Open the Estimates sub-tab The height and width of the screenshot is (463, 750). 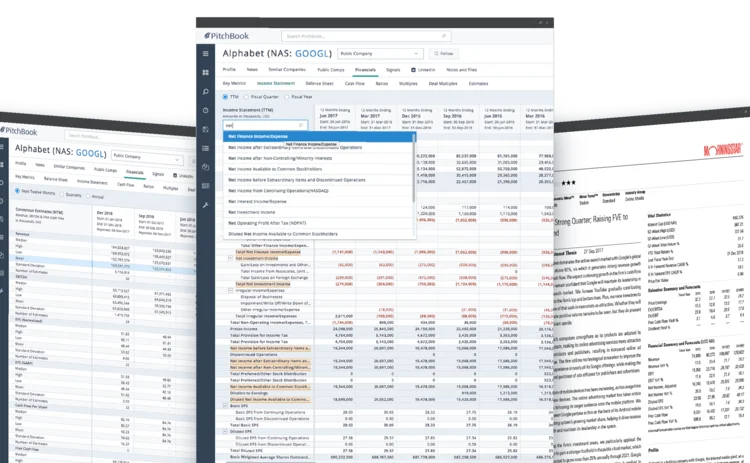[x=478, y=83]
